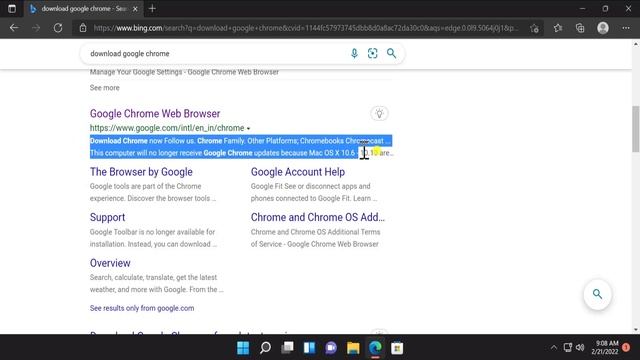The width and height of the screenshot is (640, 360).
Task: Open Widgets on the taskbar
Action: coord(309,348)
